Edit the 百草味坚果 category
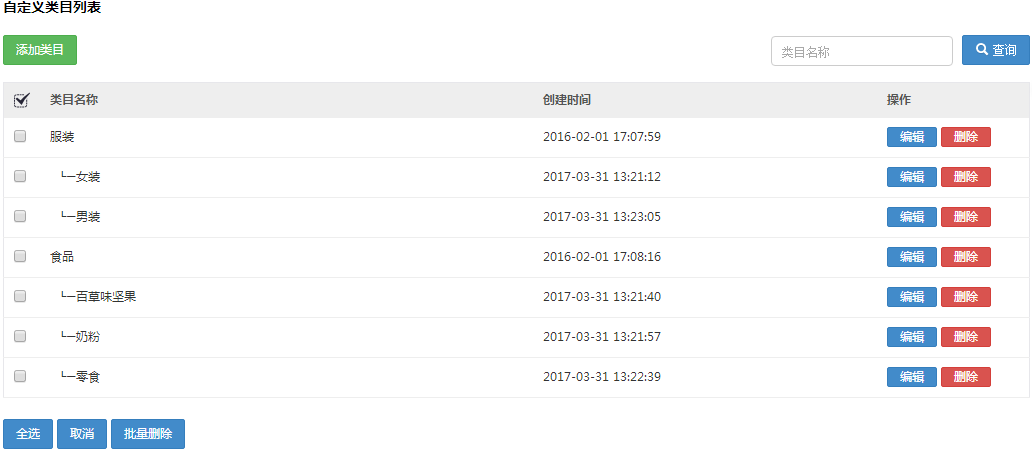This screenshot has width=1032, height=452. (x=911, y=297)
